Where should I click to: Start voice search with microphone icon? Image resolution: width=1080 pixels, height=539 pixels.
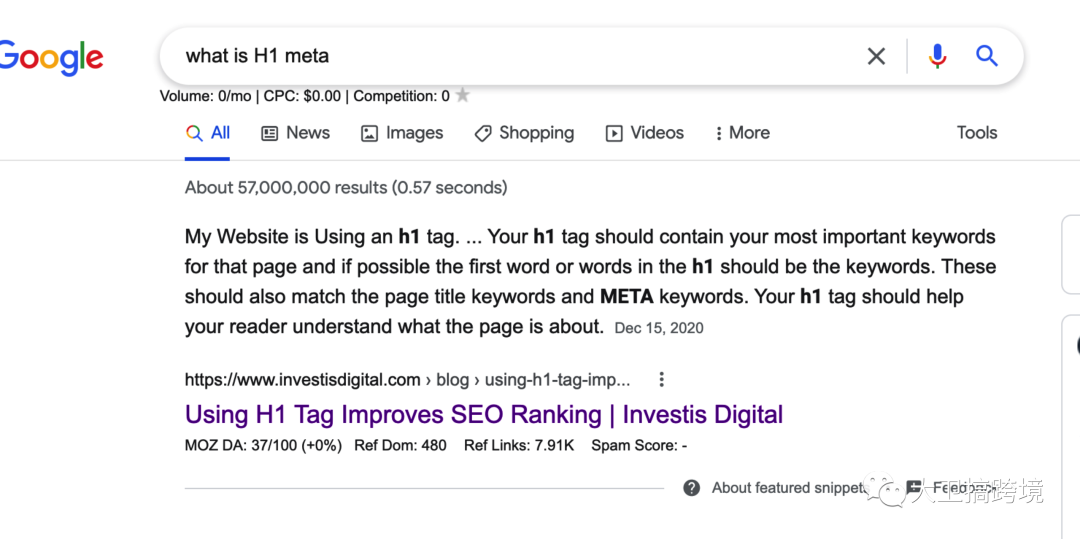[x=937, y=56]
